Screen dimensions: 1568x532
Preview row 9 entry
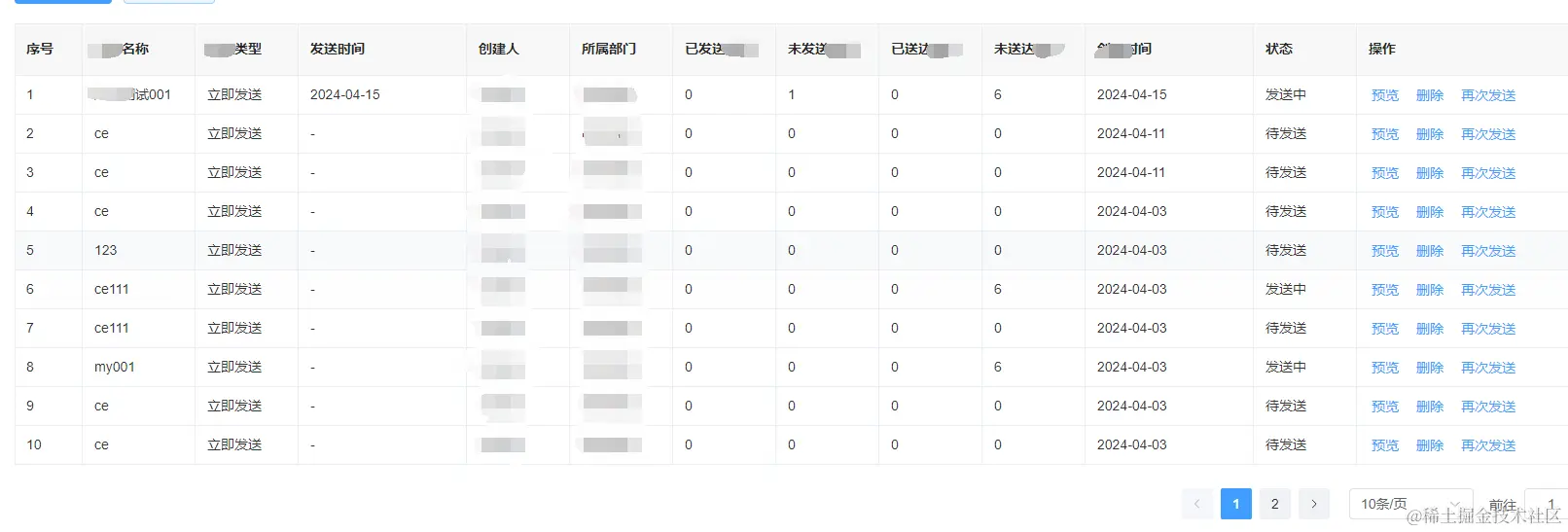pyautogui.click(x=1384, y=407)
